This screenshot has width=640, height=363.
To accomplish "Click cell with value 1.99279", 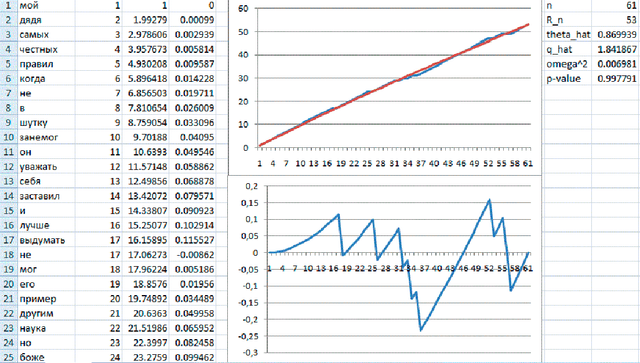I will click(145, 20).
